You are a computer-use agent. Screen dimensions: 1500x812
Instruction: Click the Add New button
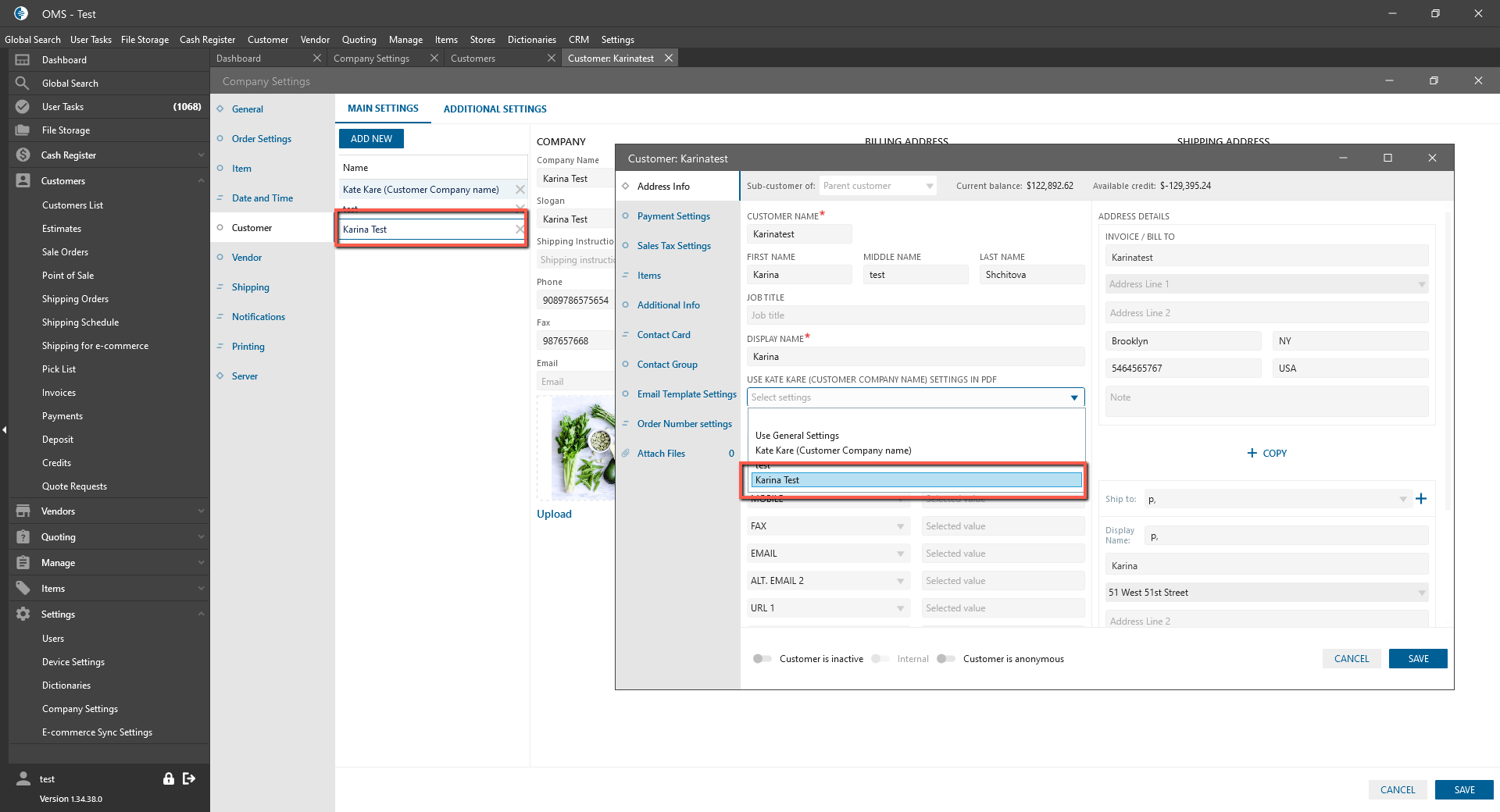371,139
